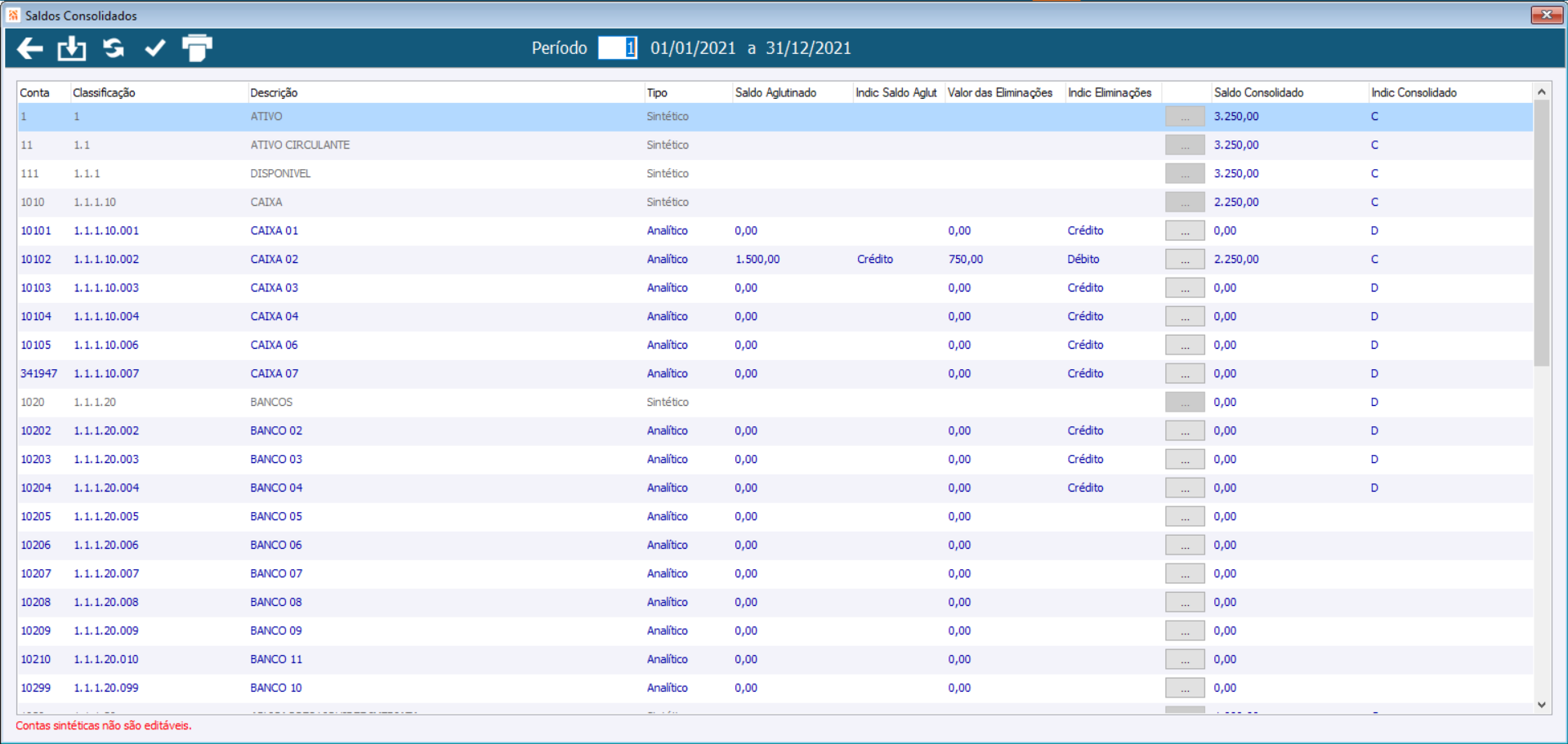This screenshot has width=1568, height=744.
Task: Click the BANCO 08 description cell
Action: pyautogui.click(x=276, y=603)
